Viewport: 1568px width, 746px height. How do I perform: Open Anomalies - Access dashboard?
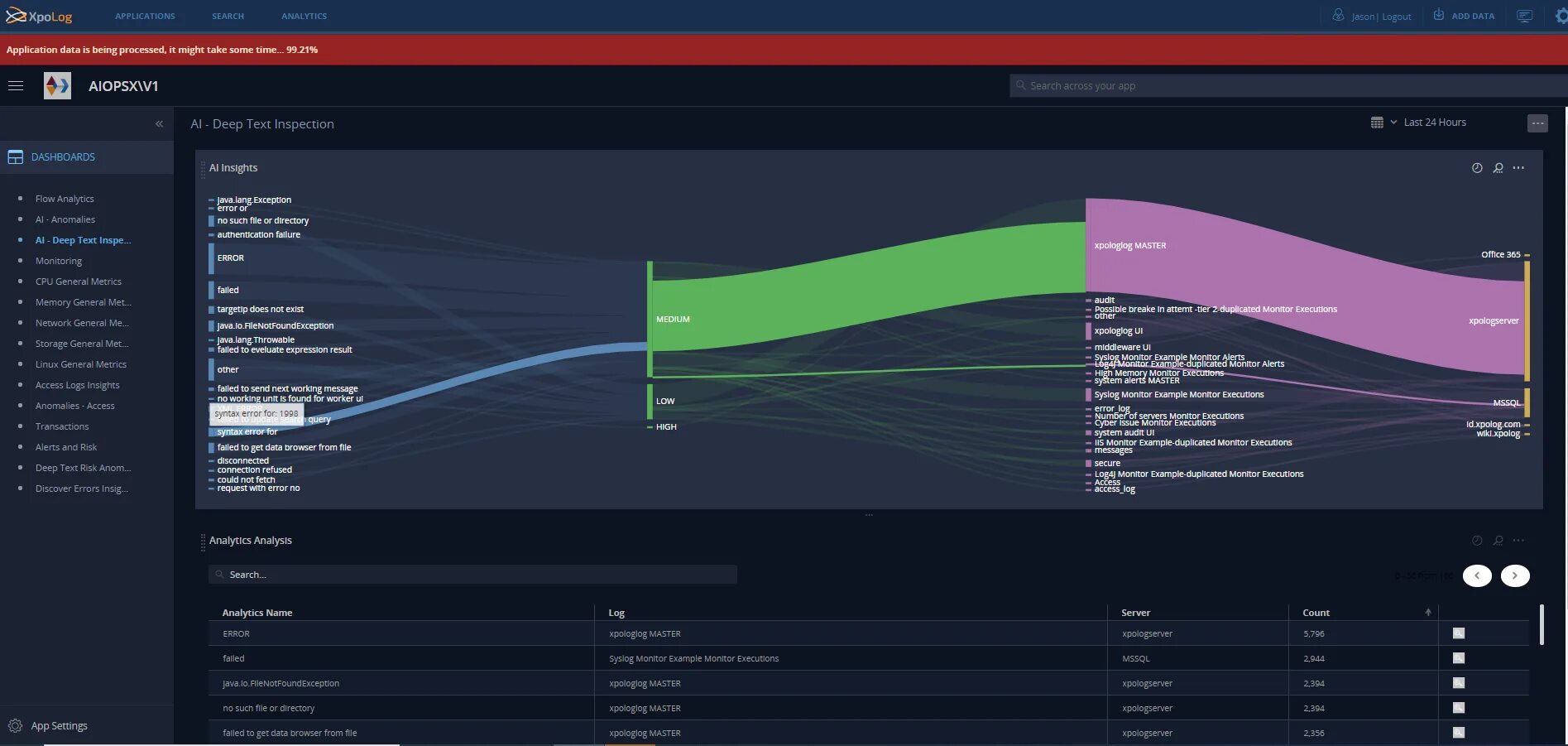click(75, 406)
